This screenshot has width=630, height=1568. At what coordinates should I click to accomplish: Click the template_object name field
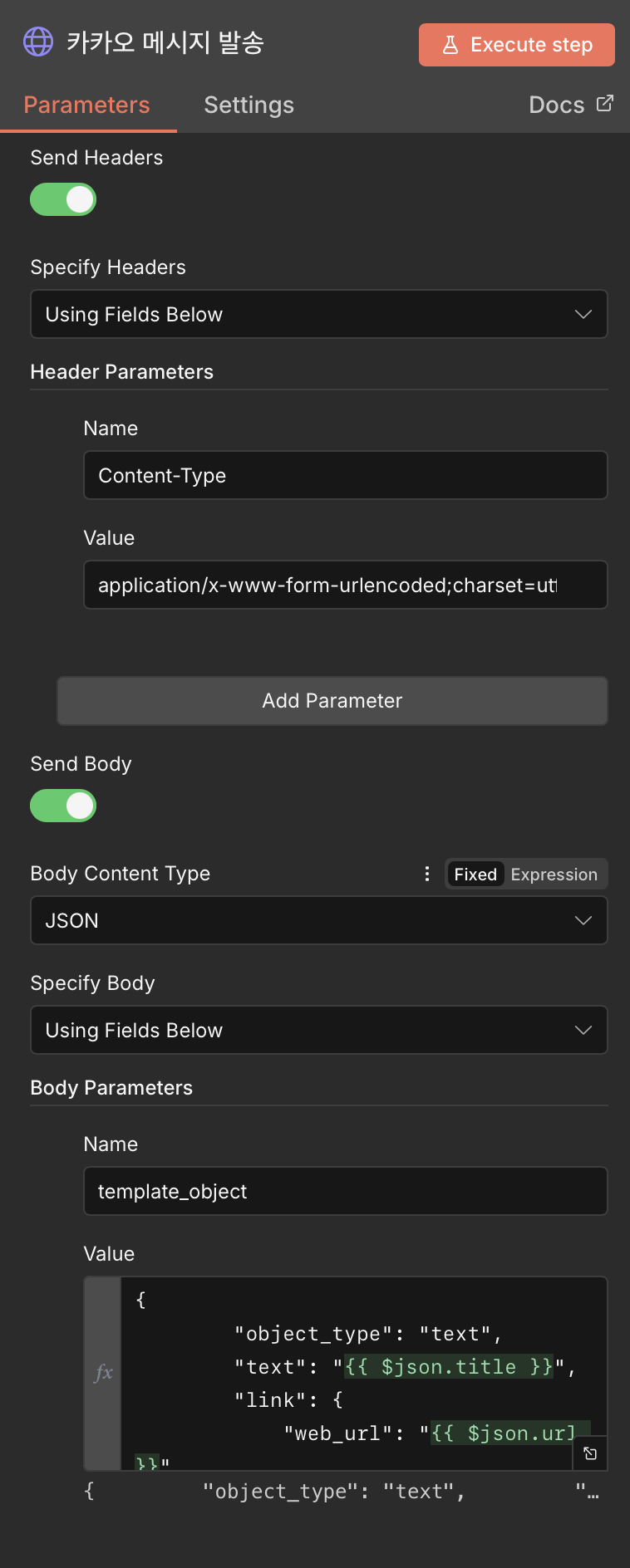(x=346, y=1191)
